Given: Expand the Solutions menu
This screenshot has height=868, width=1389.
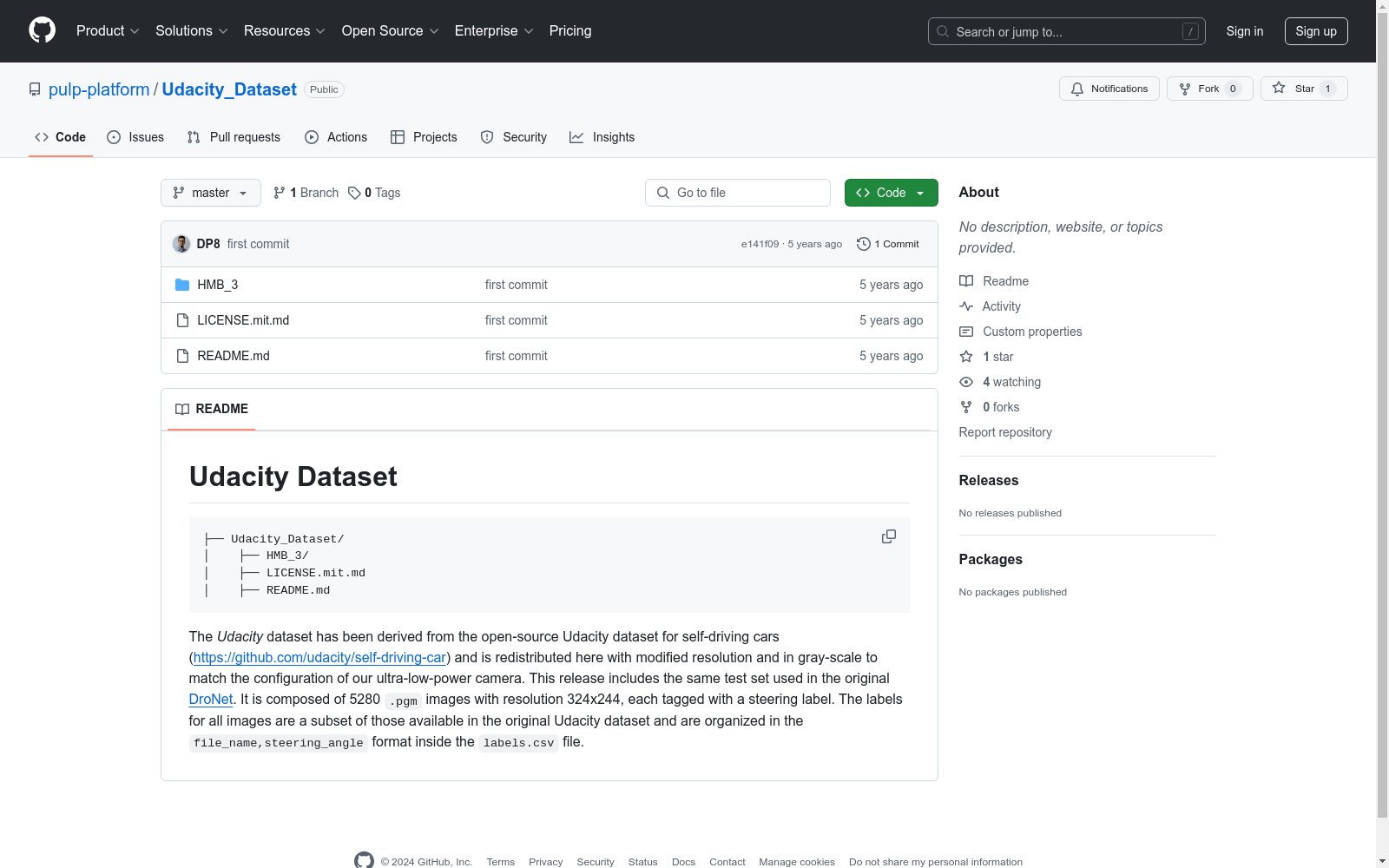Looking at the screenshot, I should (192, 31).
